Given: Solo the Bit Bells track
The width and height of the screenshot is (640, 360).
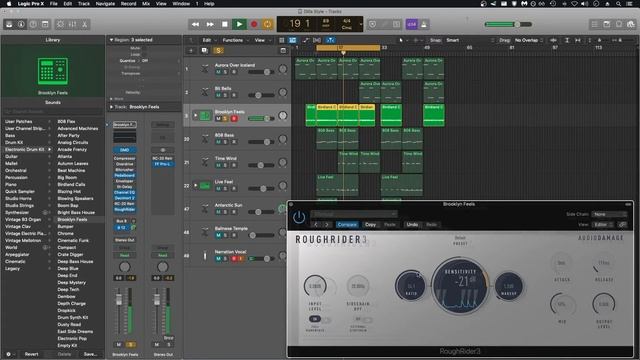Looking at the screenshot, I should (x=226, y=96).
